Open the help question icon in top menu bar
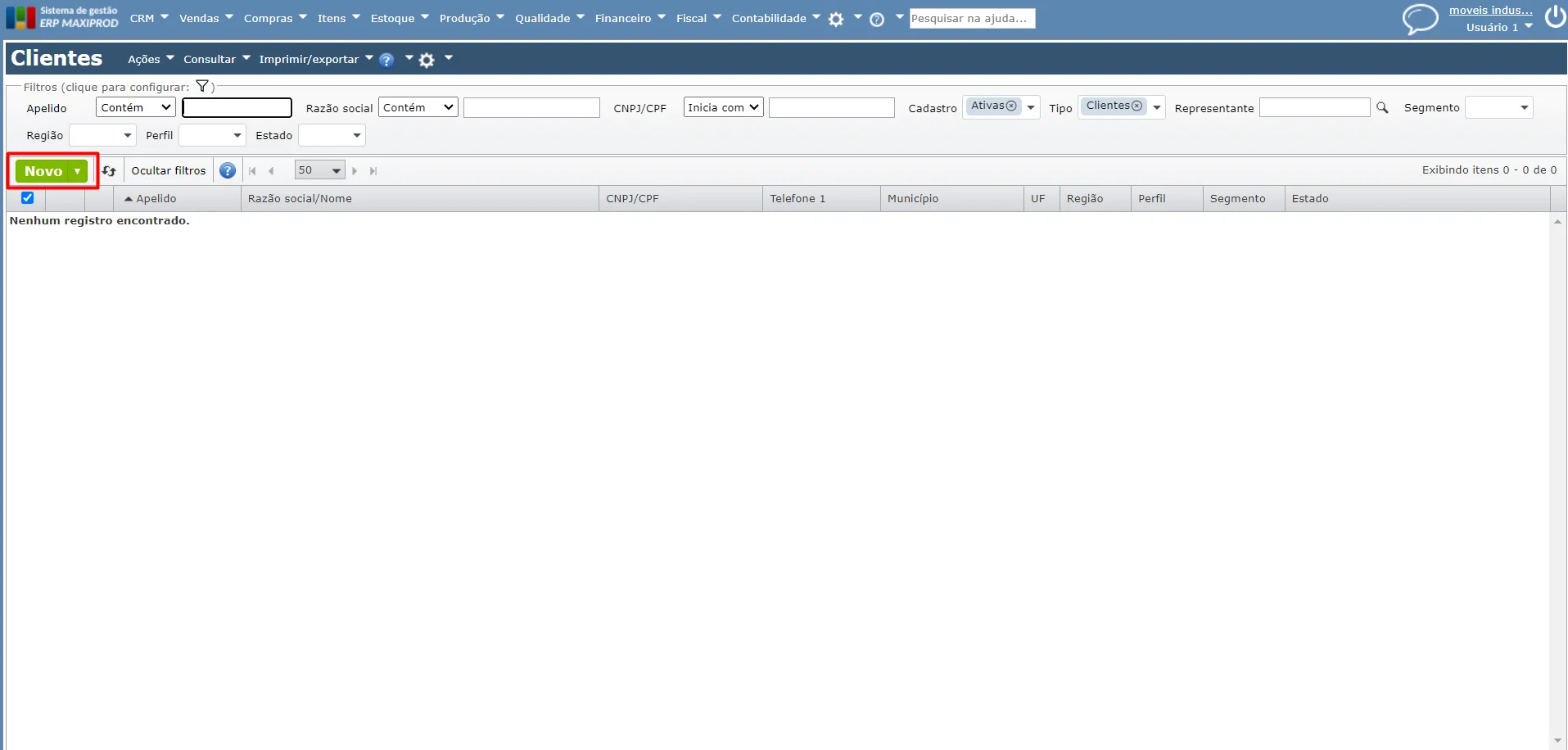Screen dimensions: 1568x750 877,20
